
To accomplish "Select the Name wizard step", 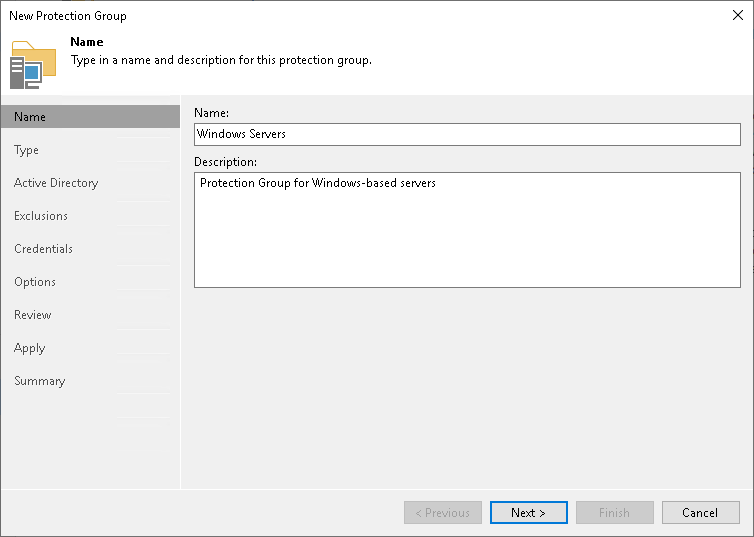I will (x=90, y=117).
